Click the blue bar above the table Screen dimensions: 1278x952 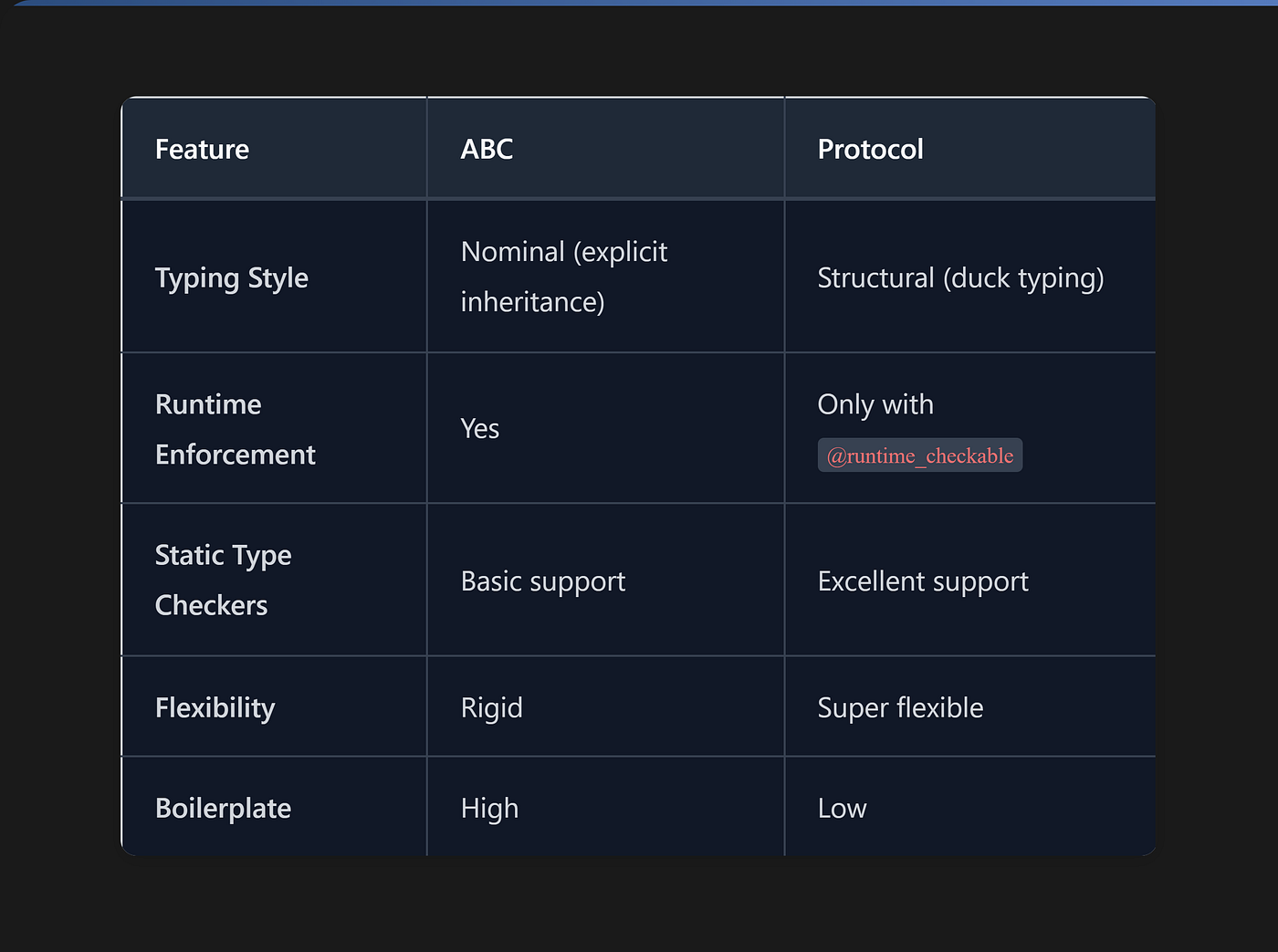click(639, 3)
